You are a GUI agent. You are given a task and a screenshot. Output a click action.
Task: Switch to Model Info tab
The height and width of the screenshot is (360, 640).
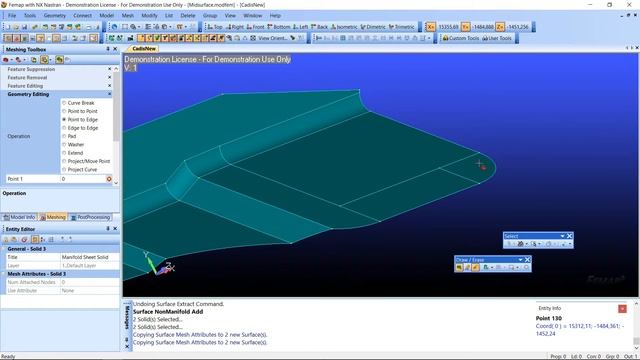point(19,217)
